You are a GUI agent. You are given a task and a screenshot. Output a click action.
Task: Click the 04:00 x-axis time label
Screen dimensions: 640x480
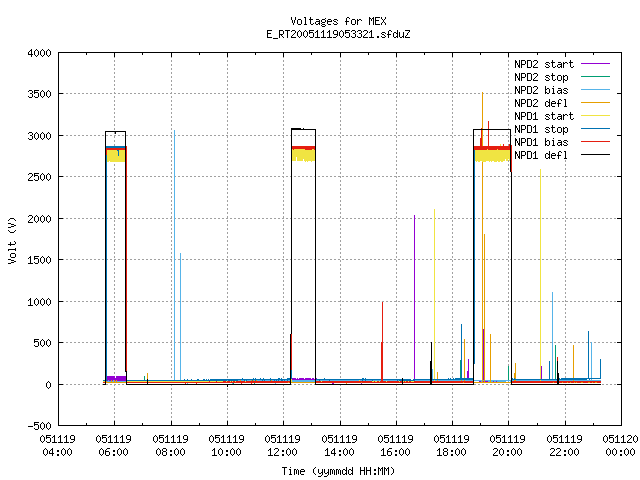point(58,452)
